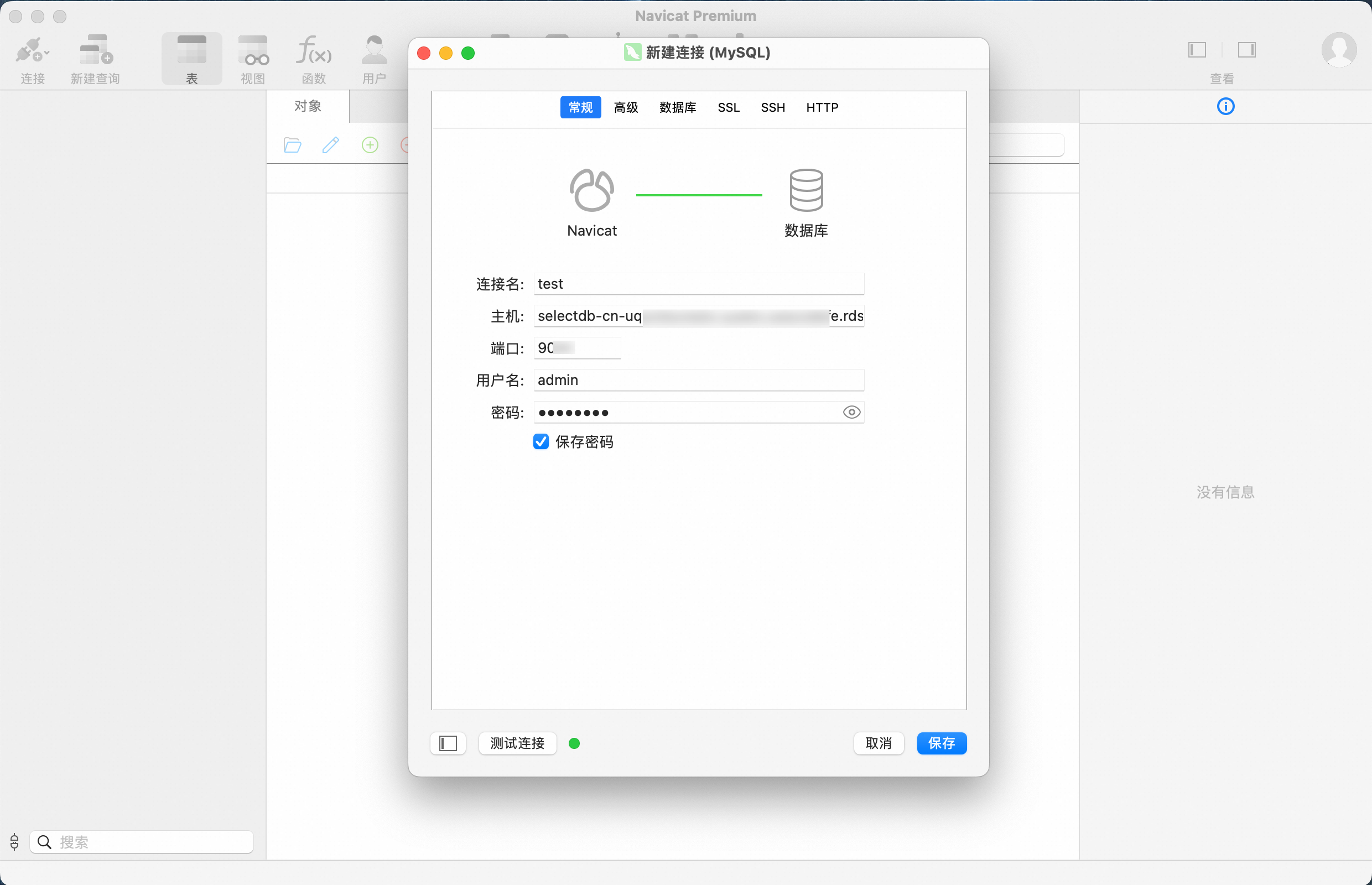The width and height of the screenshot is (1372, 885).
Task: Click the green plus new table icon
Action: click(370, 145)
